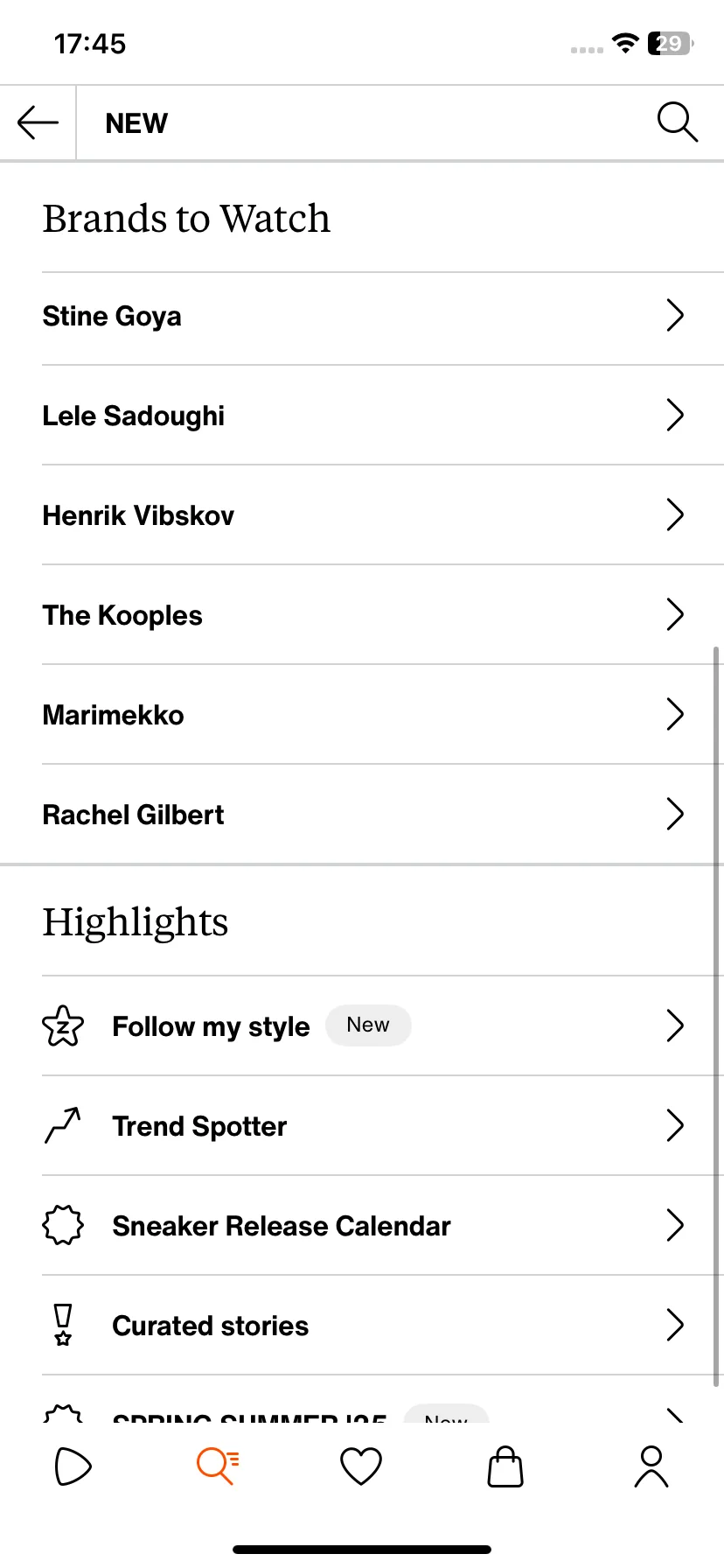Tap the New badge beside Follow my style

click(x=368, y=1025)
